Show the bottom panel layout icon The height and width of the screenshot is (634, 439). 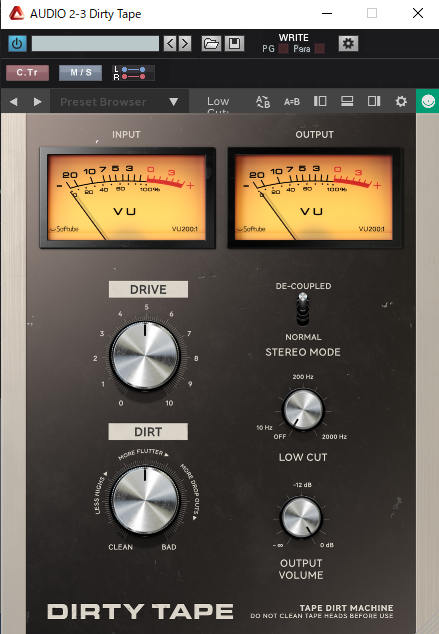click(347, 101)
